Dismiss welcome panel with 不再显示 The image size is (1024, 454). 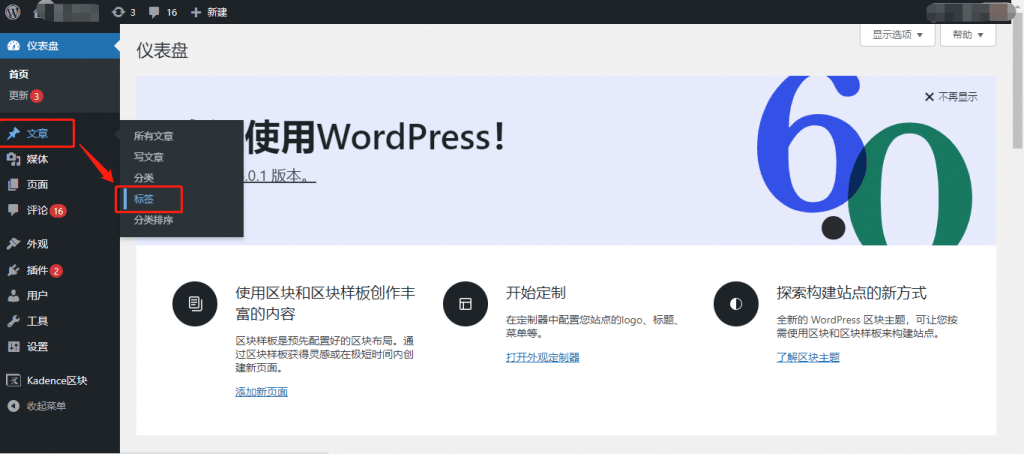(951, 97)
